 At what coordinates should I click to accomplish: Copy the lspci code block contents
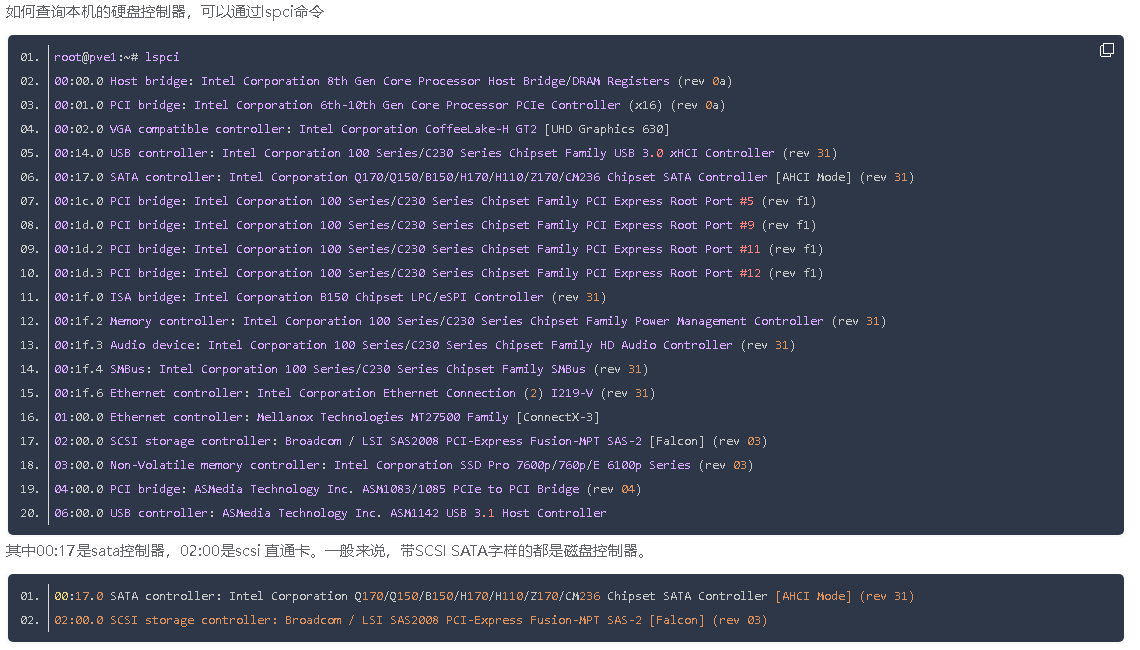point(1107,50)
